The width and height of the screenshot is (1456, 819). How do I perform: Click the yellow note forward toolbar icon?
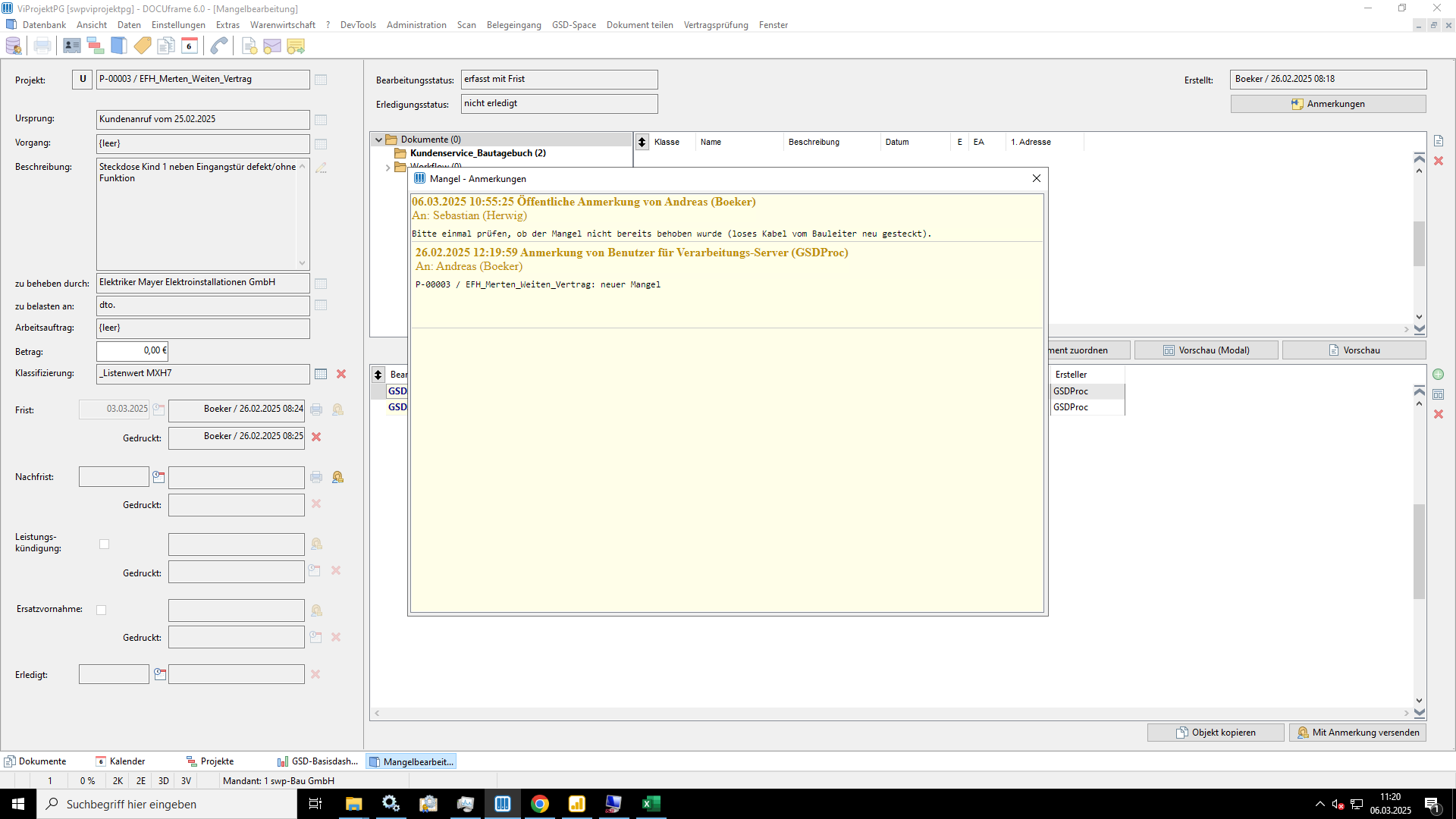pyautogui.click(x=296, y=46)
